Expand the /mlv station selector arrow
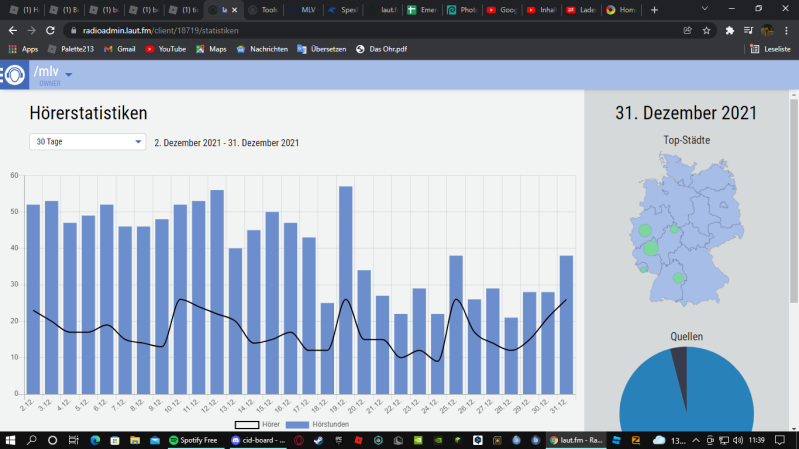The height and width of the screenshot is (449, 799). click(69, 74)
